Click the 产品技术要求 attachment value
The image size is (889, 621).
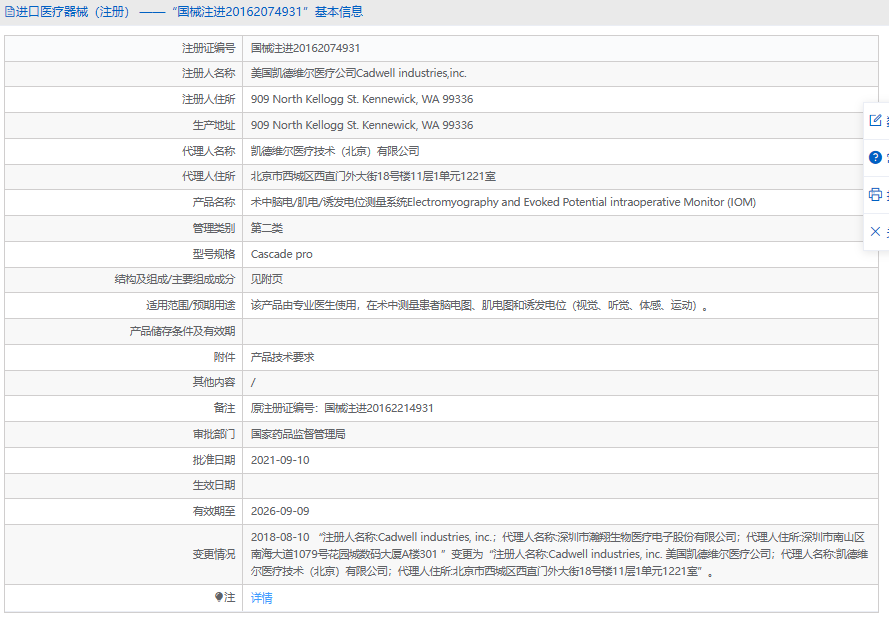[282, 357]
